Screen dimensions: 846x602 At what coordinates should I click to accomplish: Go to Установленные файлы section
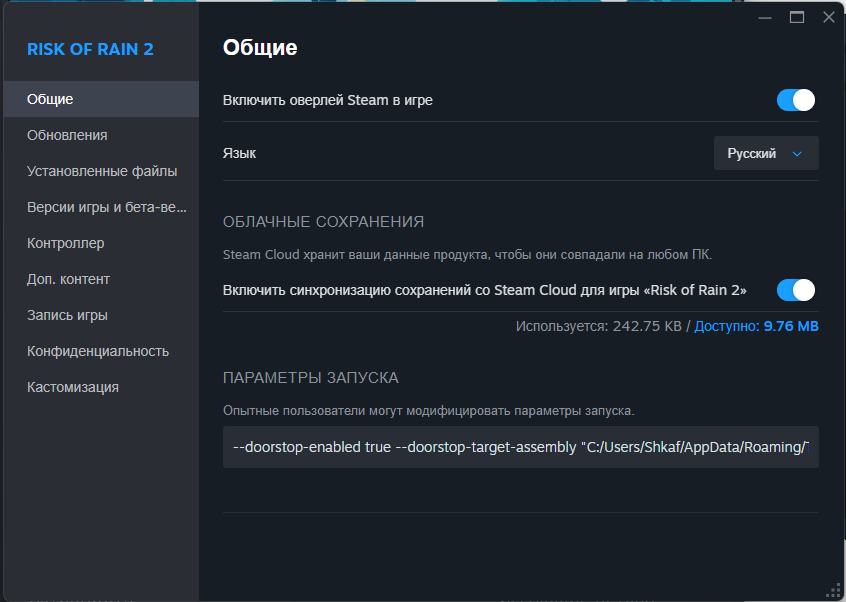point(101,172)
